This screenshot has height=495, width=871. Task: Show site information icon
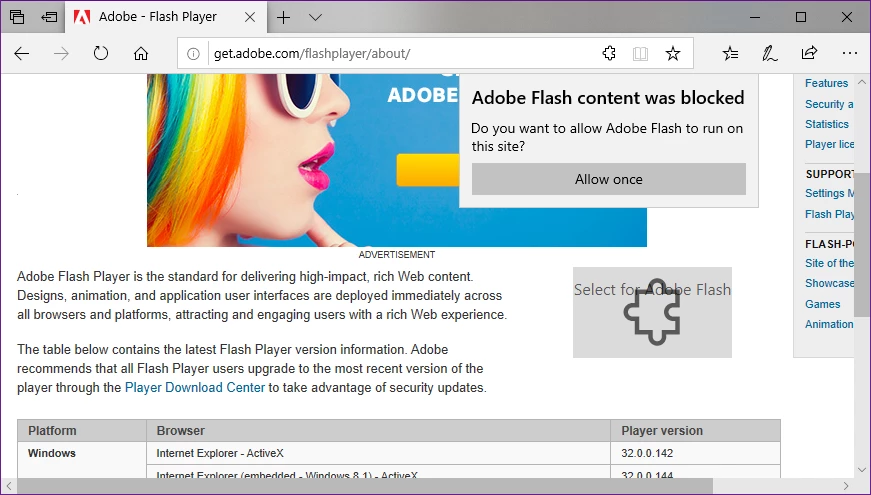click(x=193, y=54)
